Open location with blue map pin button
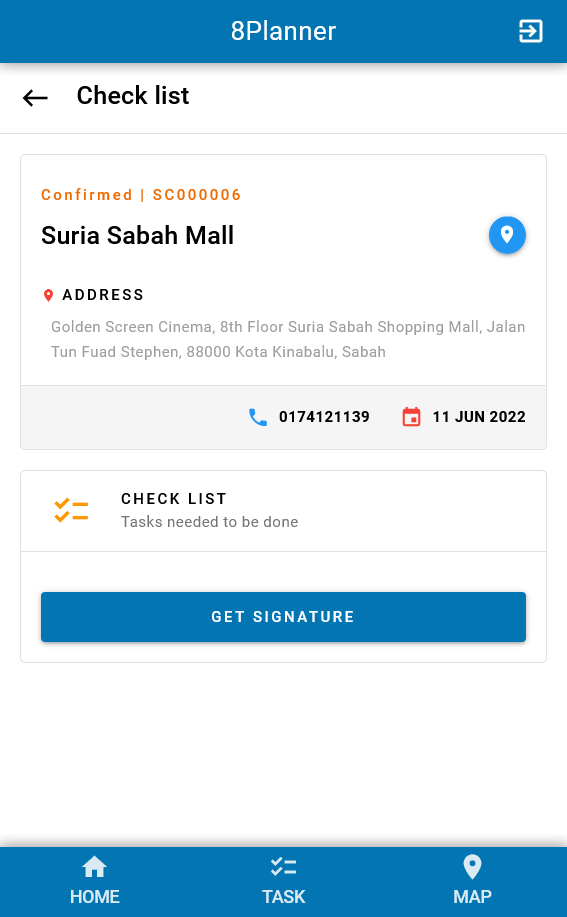This screenshot has width=567, height=917. tap(507, 235)
